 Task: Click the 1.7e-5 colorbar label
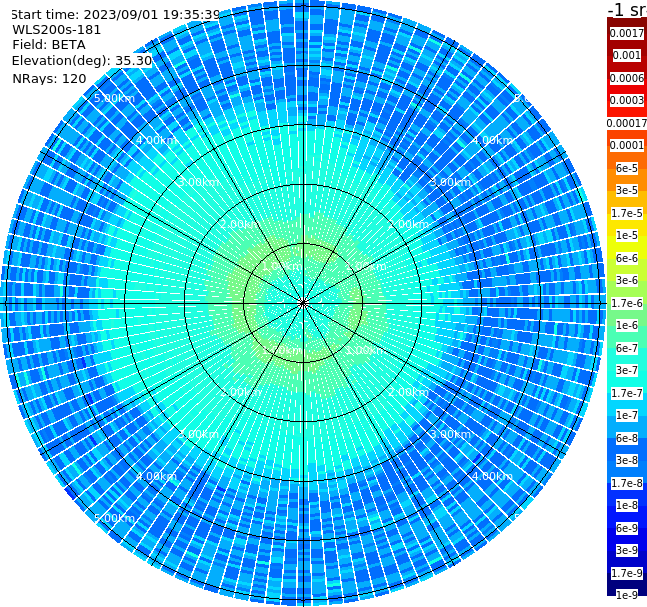coord(627,213)
